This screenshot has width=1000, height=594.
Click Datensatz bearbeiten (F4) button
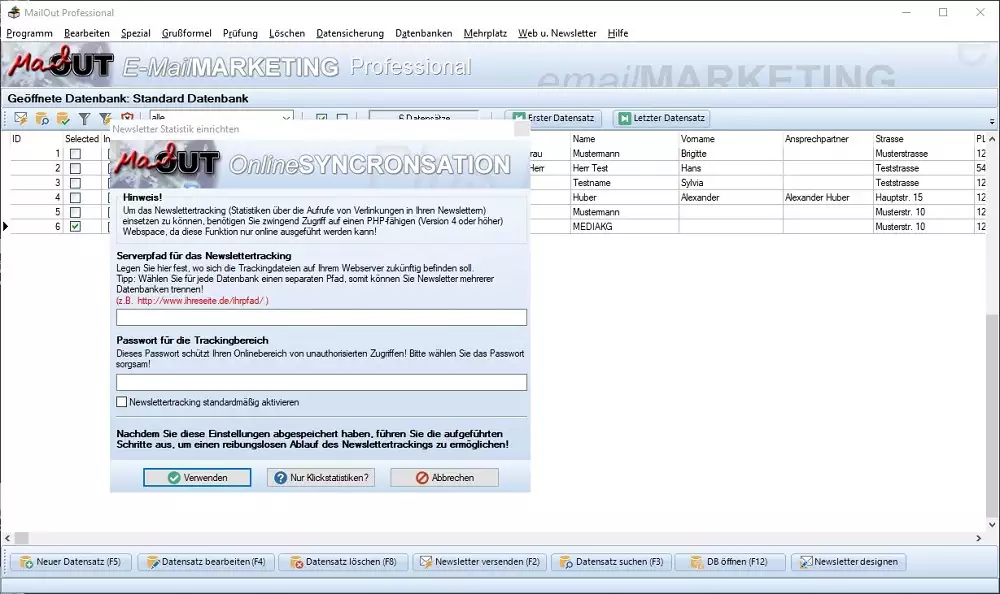[x=206, y=562]
